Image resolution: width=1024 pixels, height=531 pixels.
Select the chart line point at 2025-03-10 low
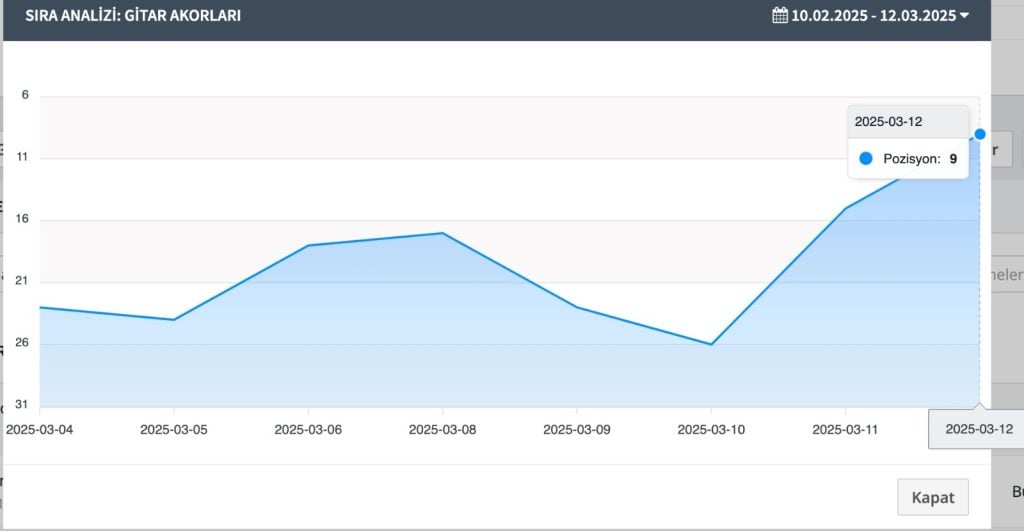click(x=711, y=344)
